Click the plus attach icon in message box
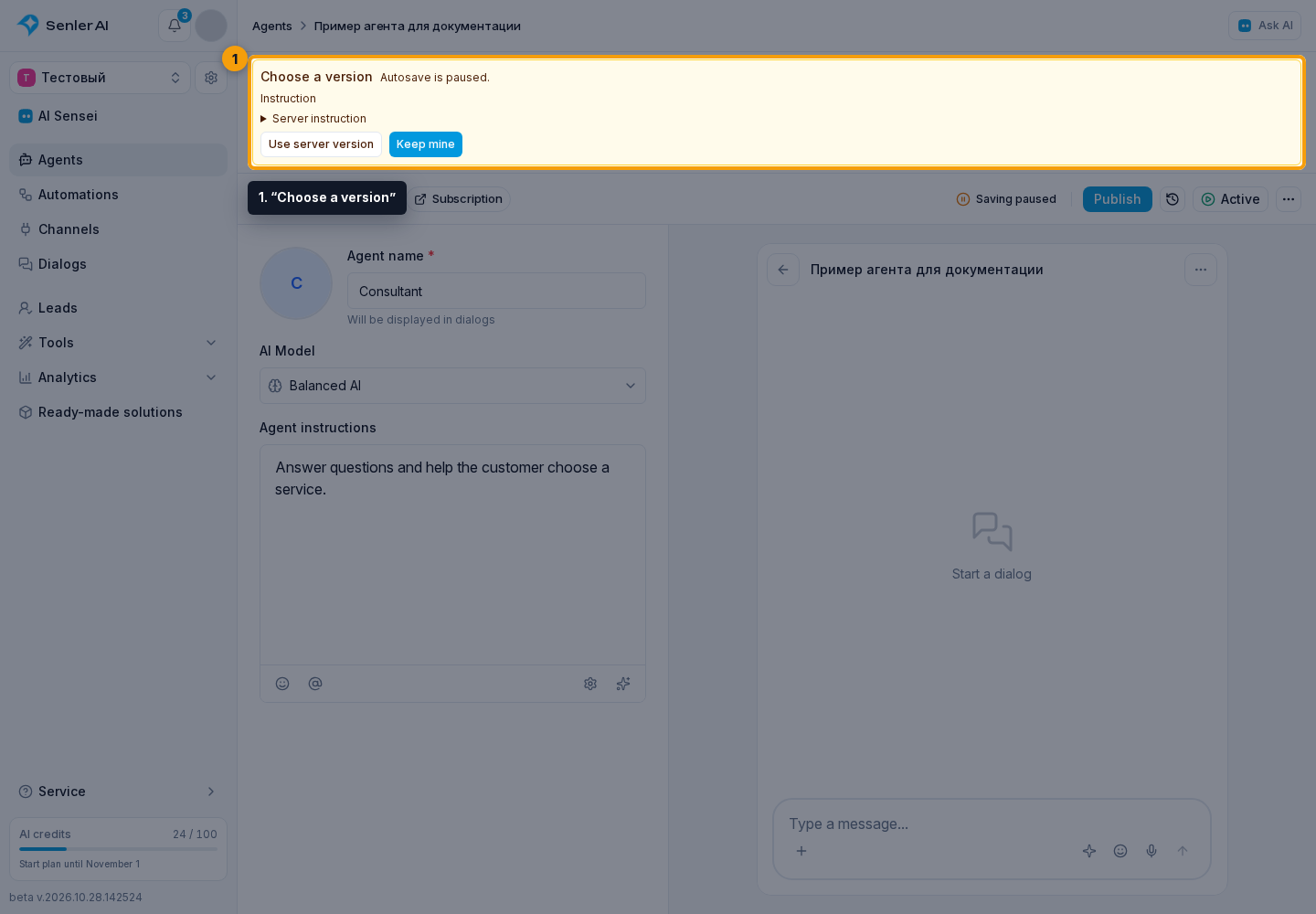Screen dimensions: 1316x914 click(x=801, y=851)
